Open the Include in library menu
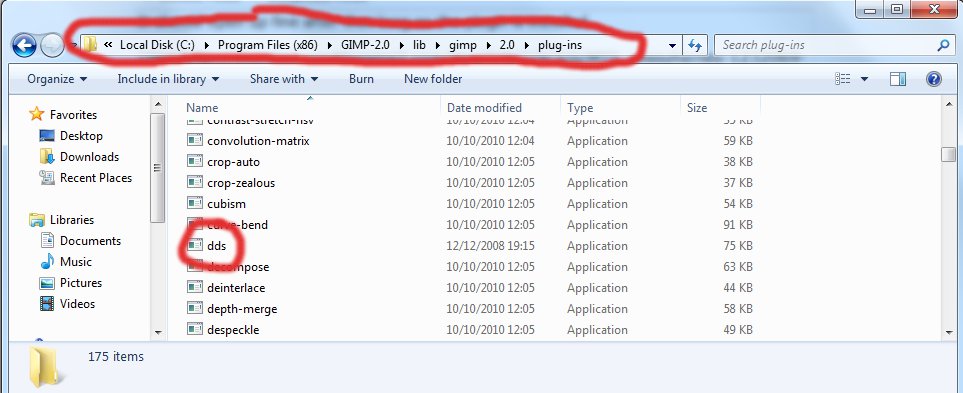 168,79
